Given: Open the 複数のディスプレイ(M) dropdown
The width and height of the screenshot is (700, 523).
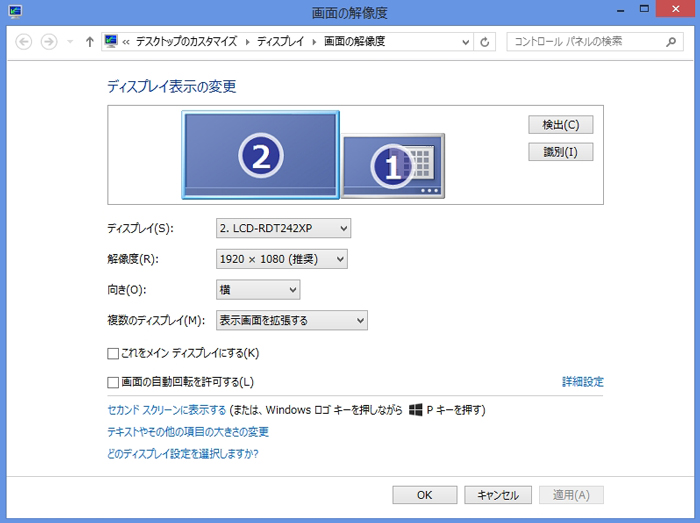Looking at the screenshot, I should point(292,320).
